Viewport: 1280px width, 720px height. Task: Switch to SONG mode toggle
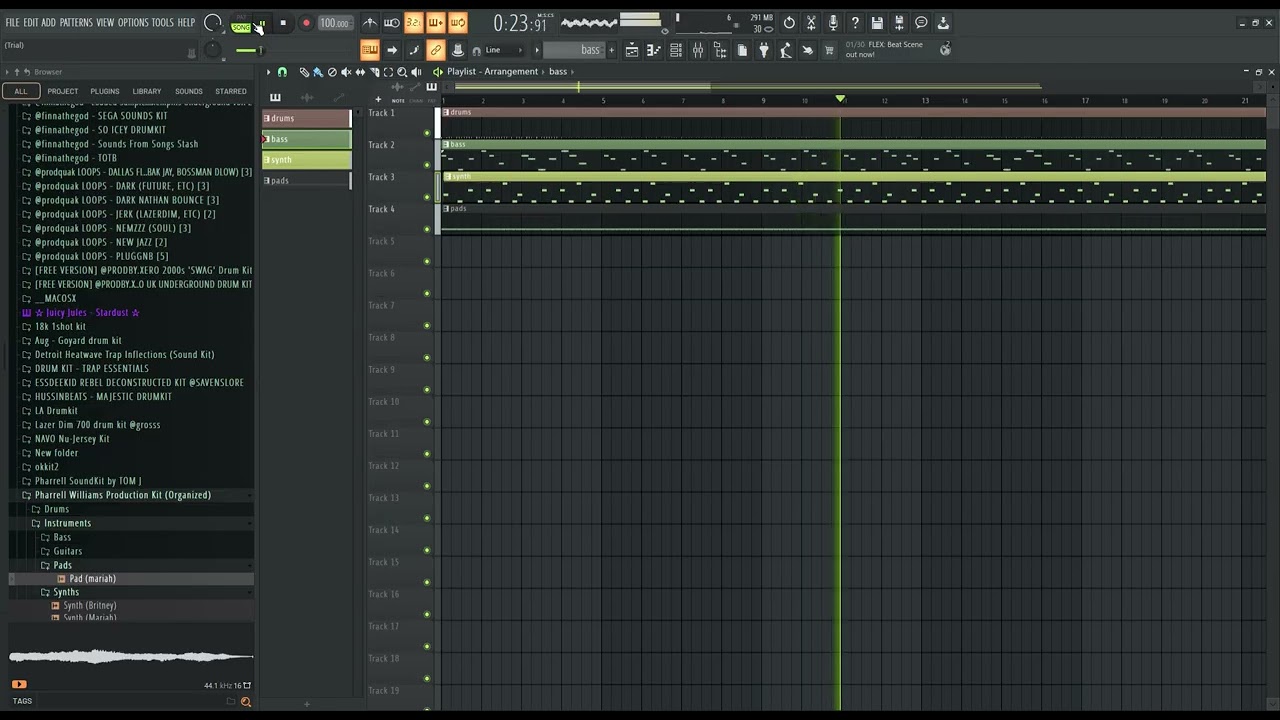241,27
